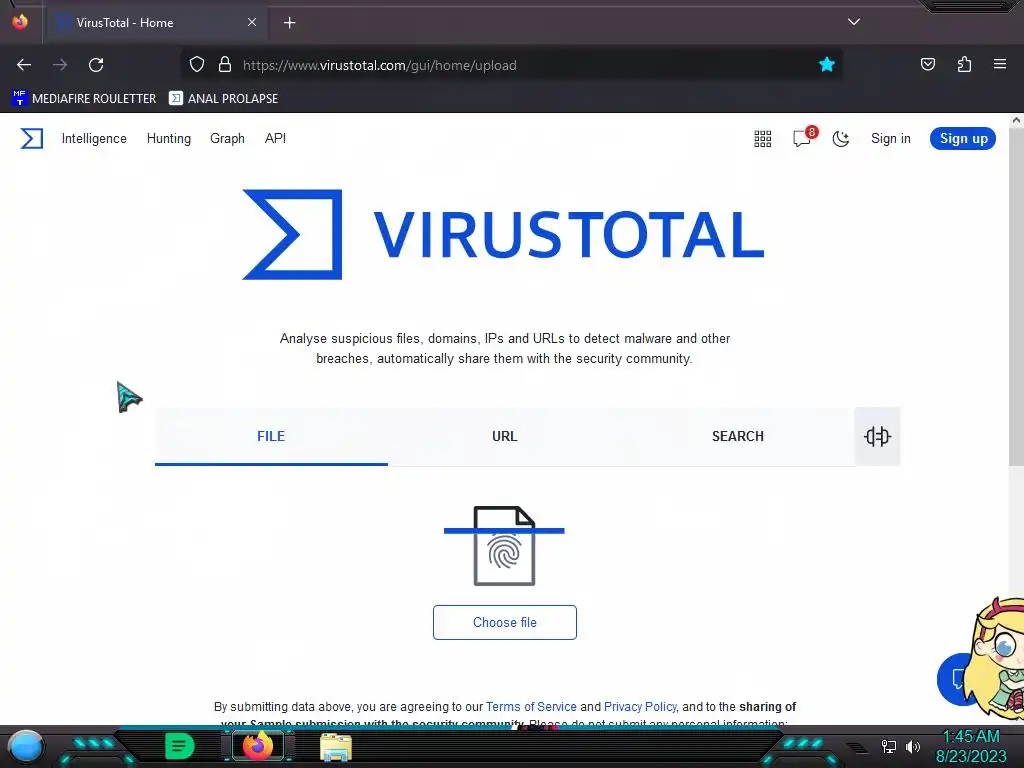Image resolution: width=1024 pixels, height=768 pixels.
Task: Open API menu item
Action: coord(275,138)
